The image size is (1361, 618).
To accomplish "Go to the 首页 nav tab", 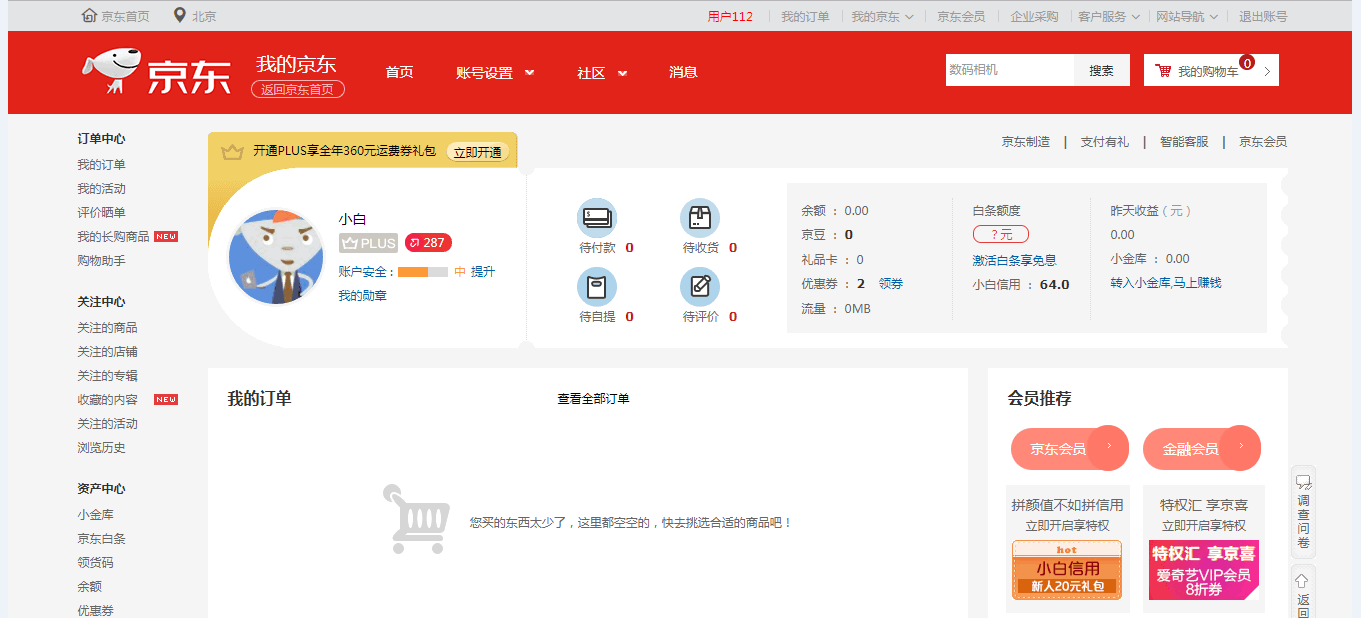I will [399, 72].
